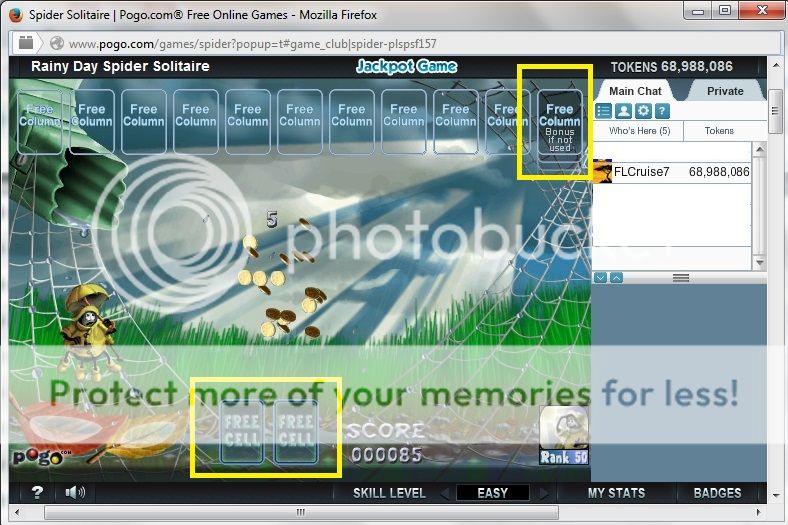The height and width of the screenshot is (525, 788).
Task: Click FLCruise7's 68,988,086 token value
Action: tap(719, 172)
